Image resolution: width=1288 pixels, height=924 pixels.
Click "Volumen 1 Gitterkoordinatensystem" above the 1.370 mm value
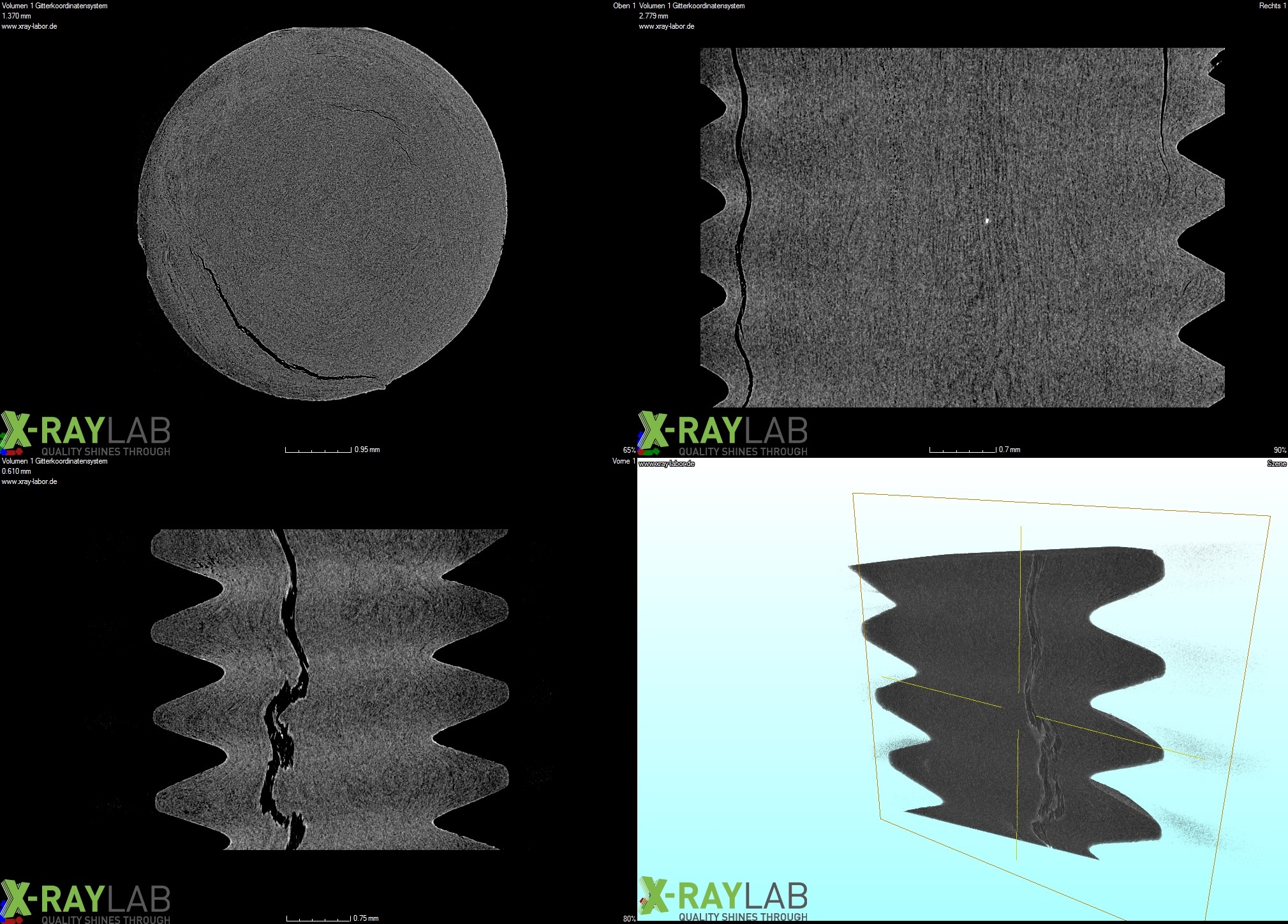(x=55, y=6)
